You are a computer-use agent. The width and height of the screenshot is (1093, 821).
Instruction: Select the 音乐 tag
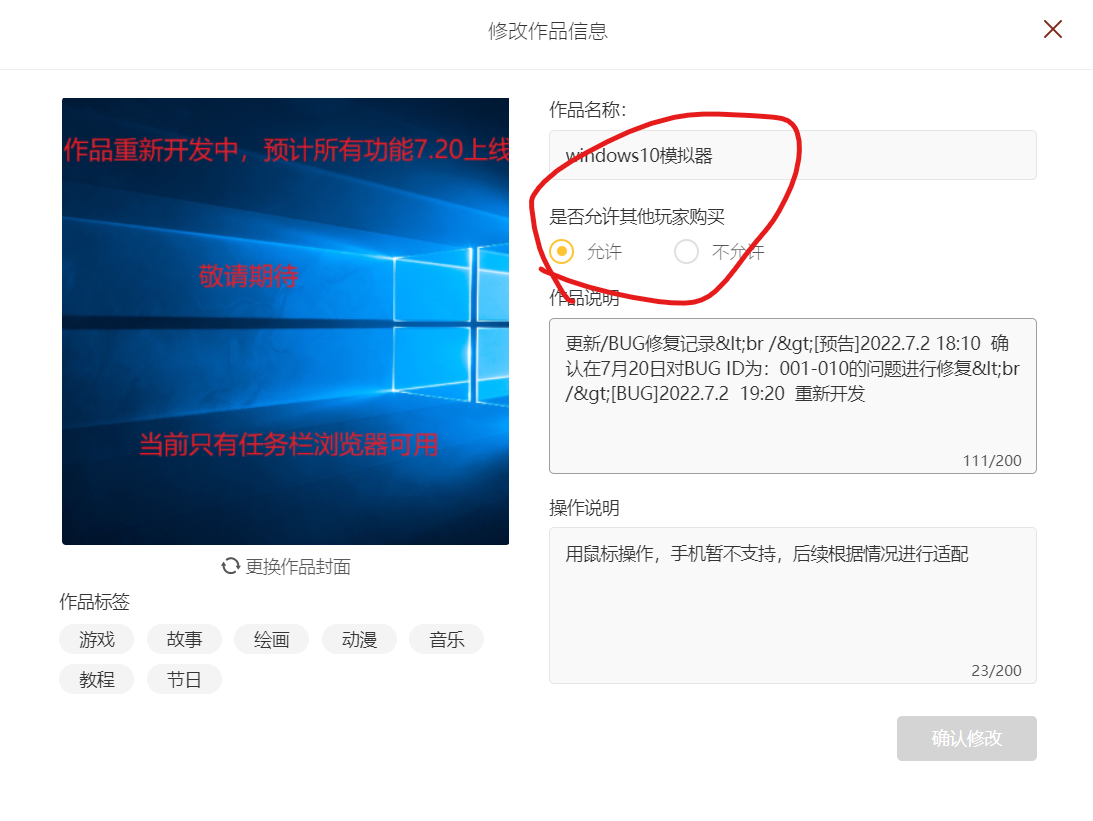[x=446, y=639]
